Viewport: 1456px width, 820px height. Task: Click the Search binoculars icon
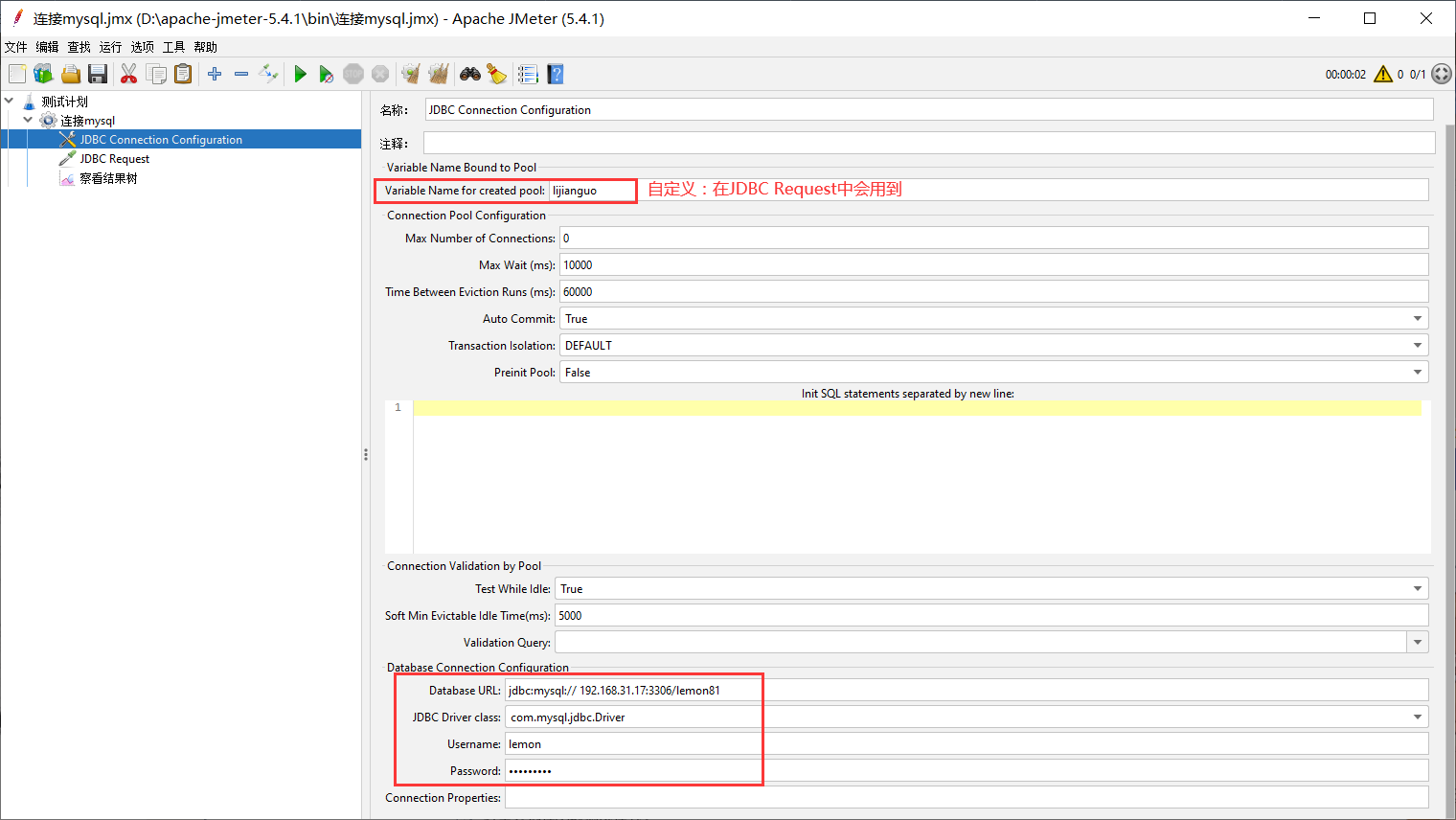coord(469,75)
